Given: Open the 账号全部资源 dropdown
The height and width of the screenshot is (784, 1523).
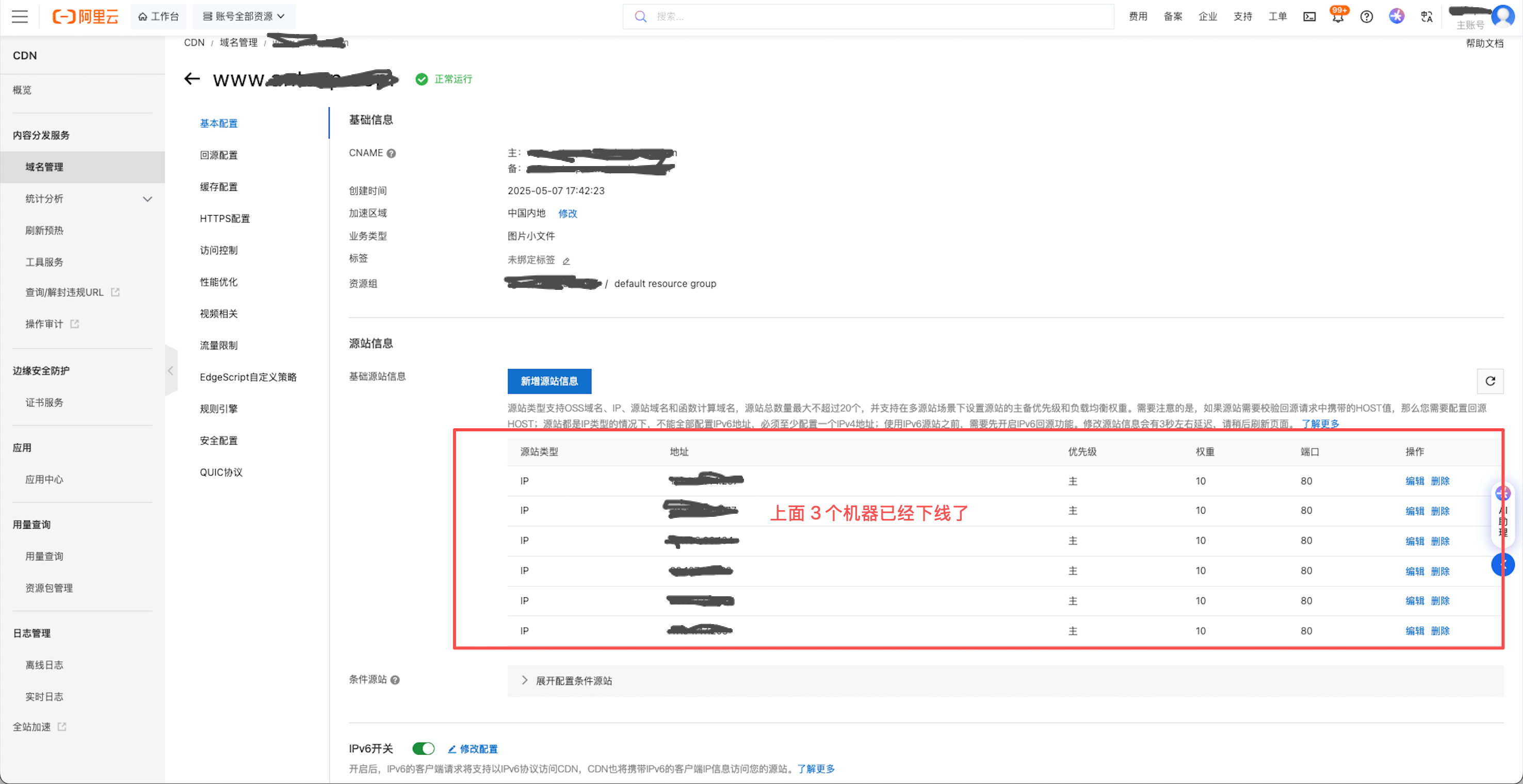Looking at the screenshot, I should point(244,17).
